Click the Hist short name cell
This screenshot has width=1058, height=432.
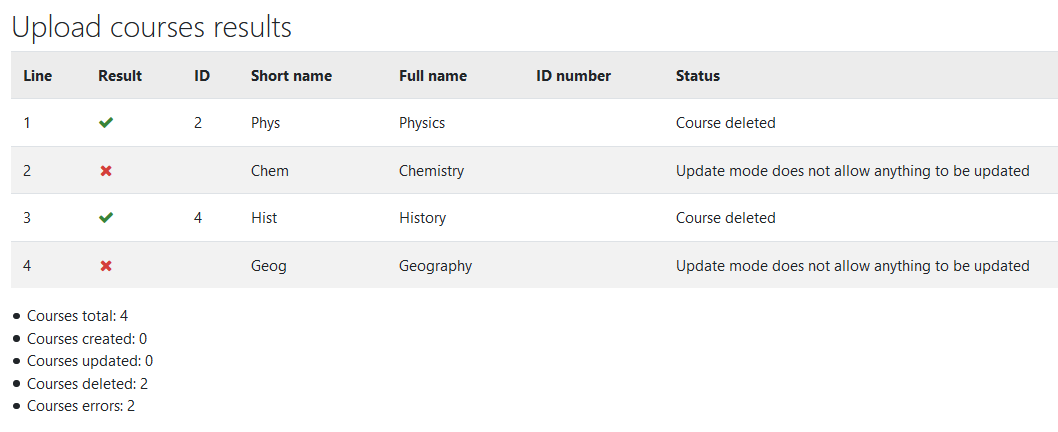point(264,218)
